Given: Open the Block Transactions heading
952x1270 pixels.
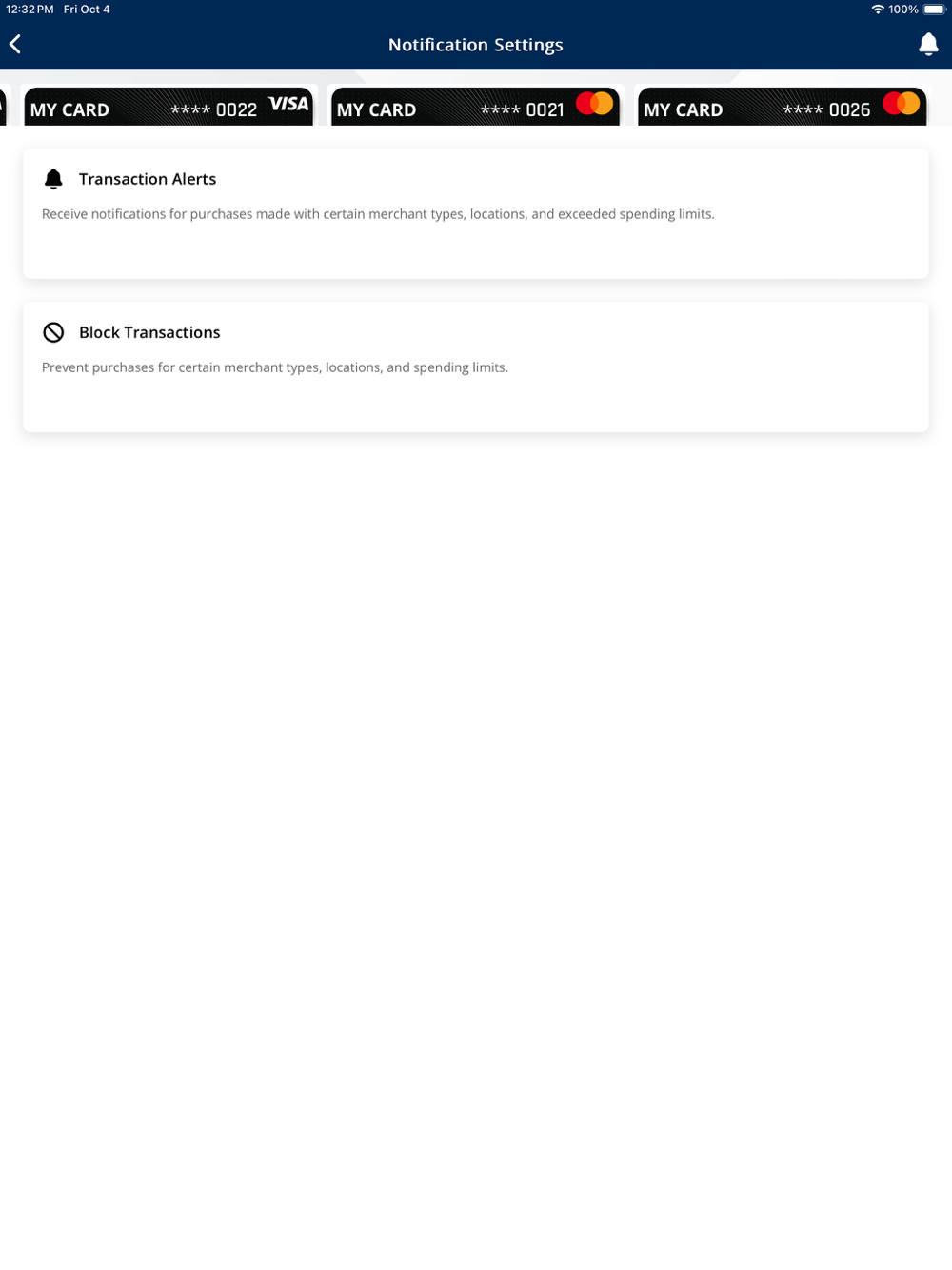Looking at the screenshot, I should click(x=149, y=332).
